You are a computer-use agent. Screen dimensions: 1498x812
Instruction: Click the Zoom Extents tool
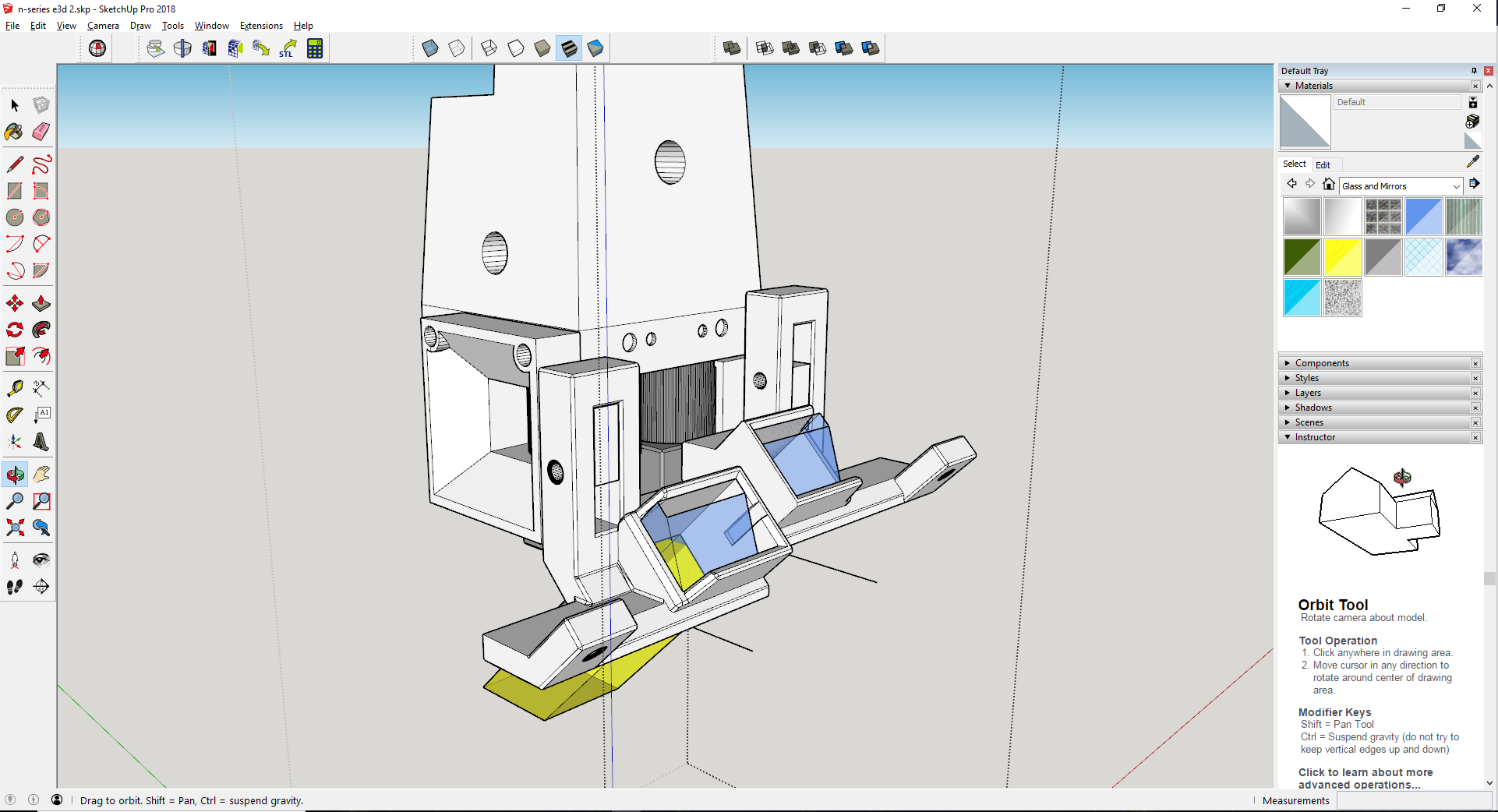[15, 528]
